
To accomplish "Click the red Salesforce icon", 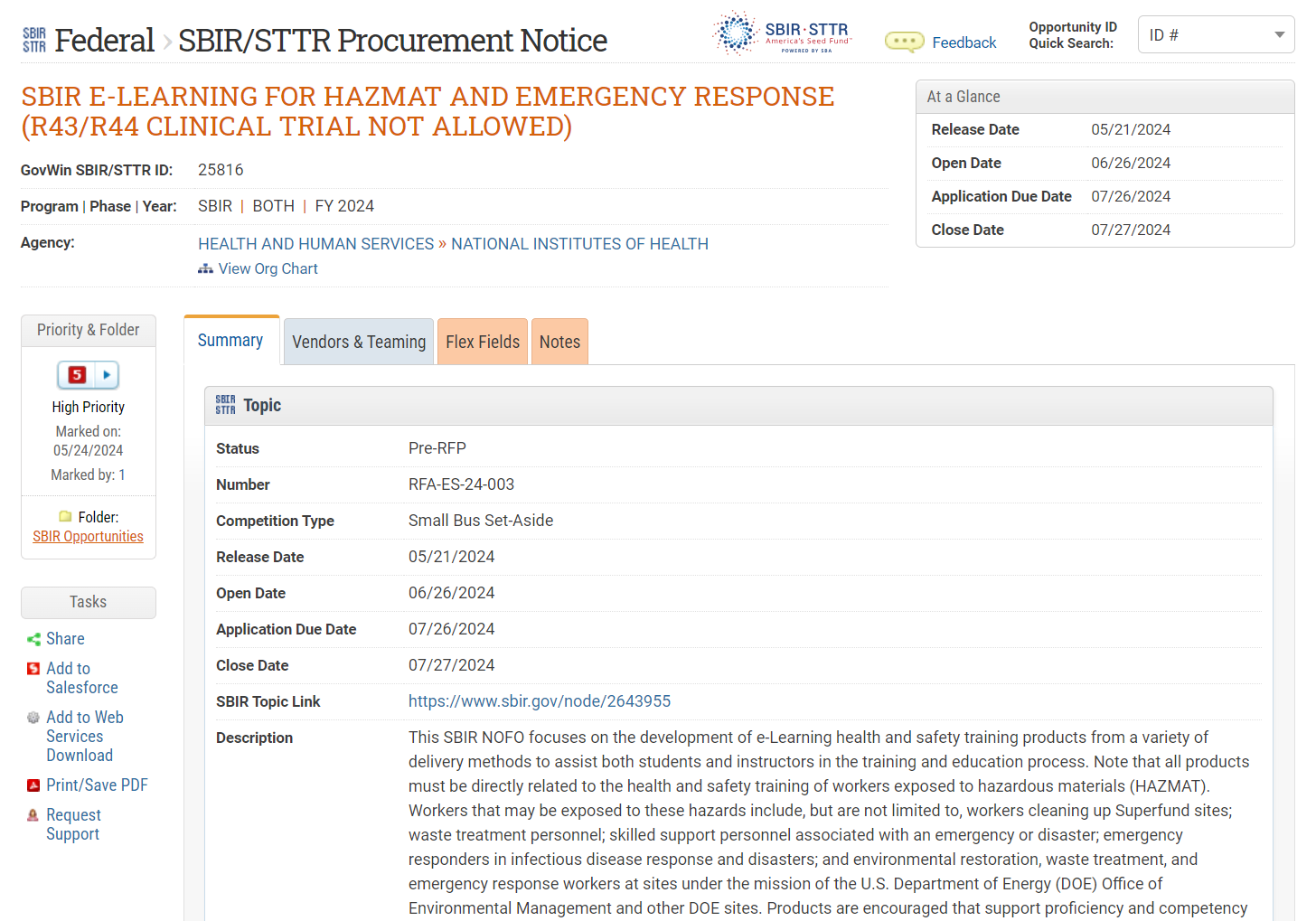I will (x=33, y=669).
